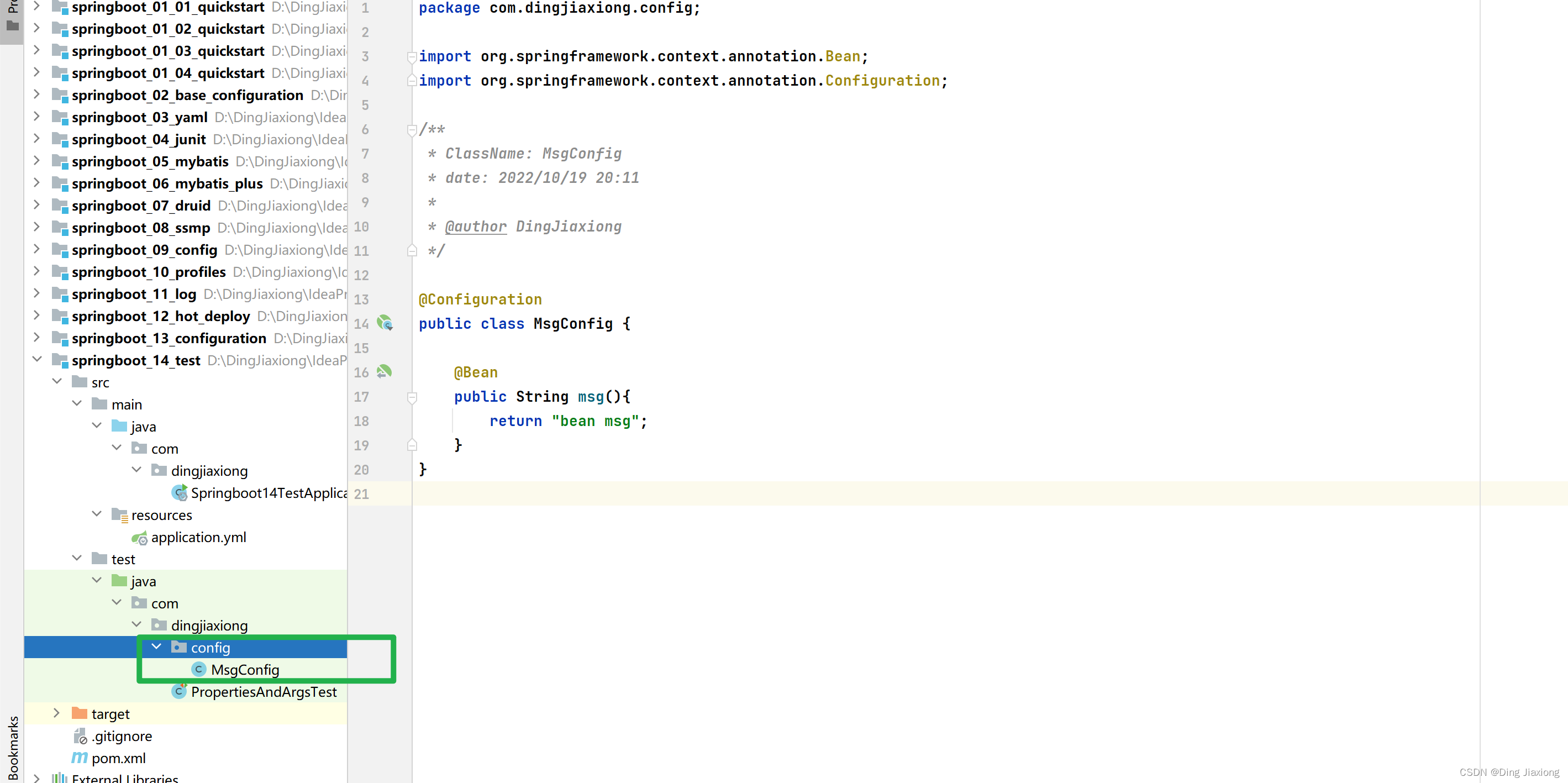Select the springboot_04_junit module
This screenshot has width=1568, height=783.
tap(139, 139)
